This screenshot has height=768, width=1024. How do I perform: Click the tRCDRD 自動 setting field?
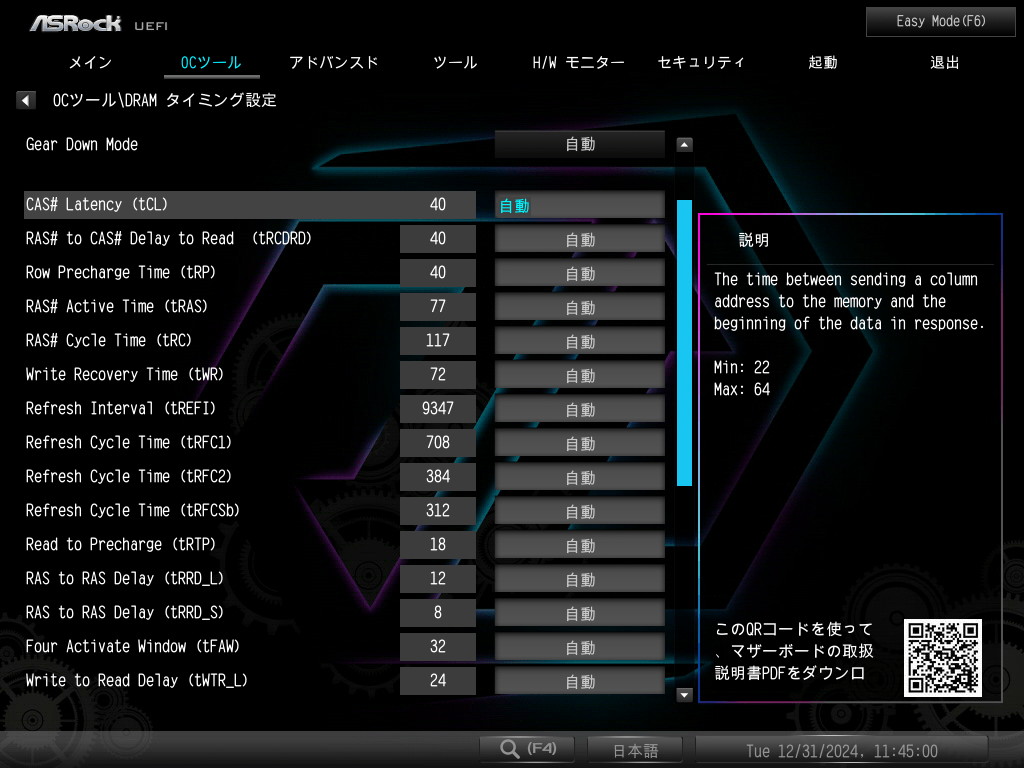click(580, 239)
